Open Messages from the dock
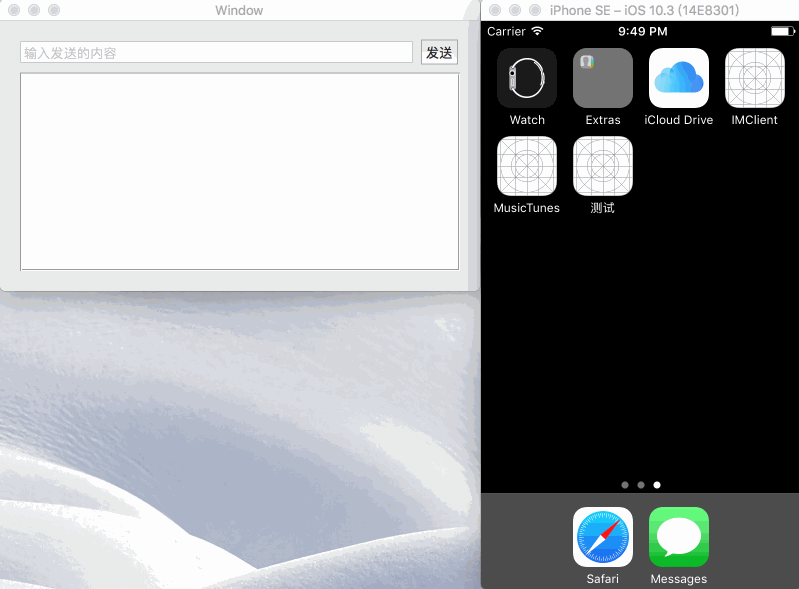The width and height of the screenshot is (799, 589). point(679,537)
